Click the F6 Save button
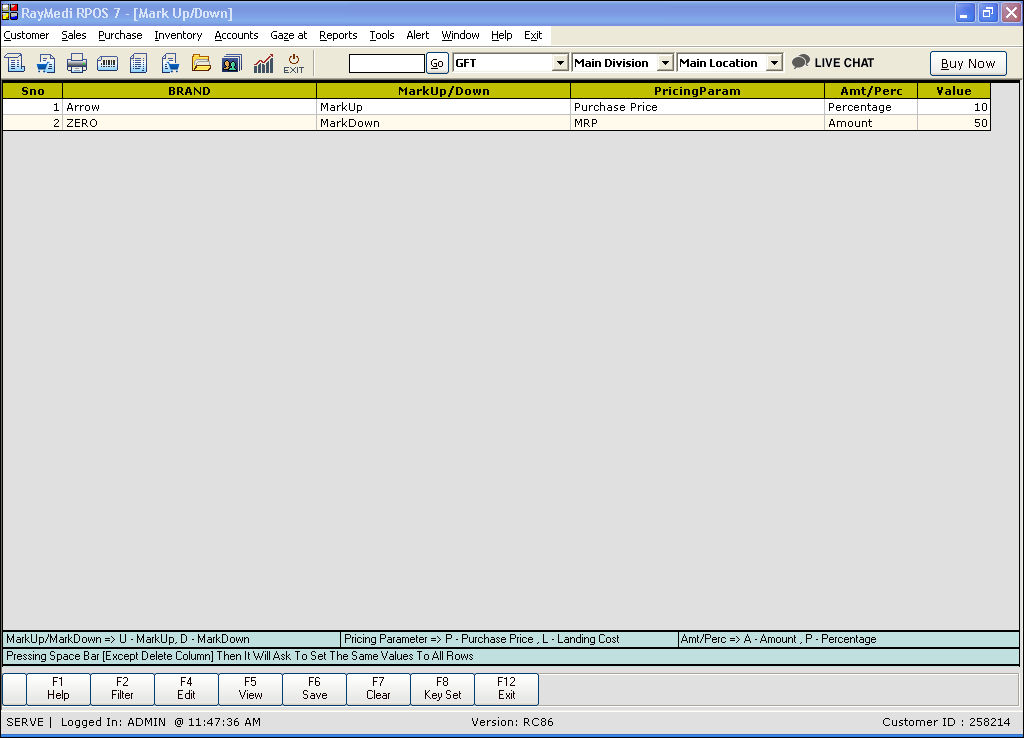 [x=314, y=688]
